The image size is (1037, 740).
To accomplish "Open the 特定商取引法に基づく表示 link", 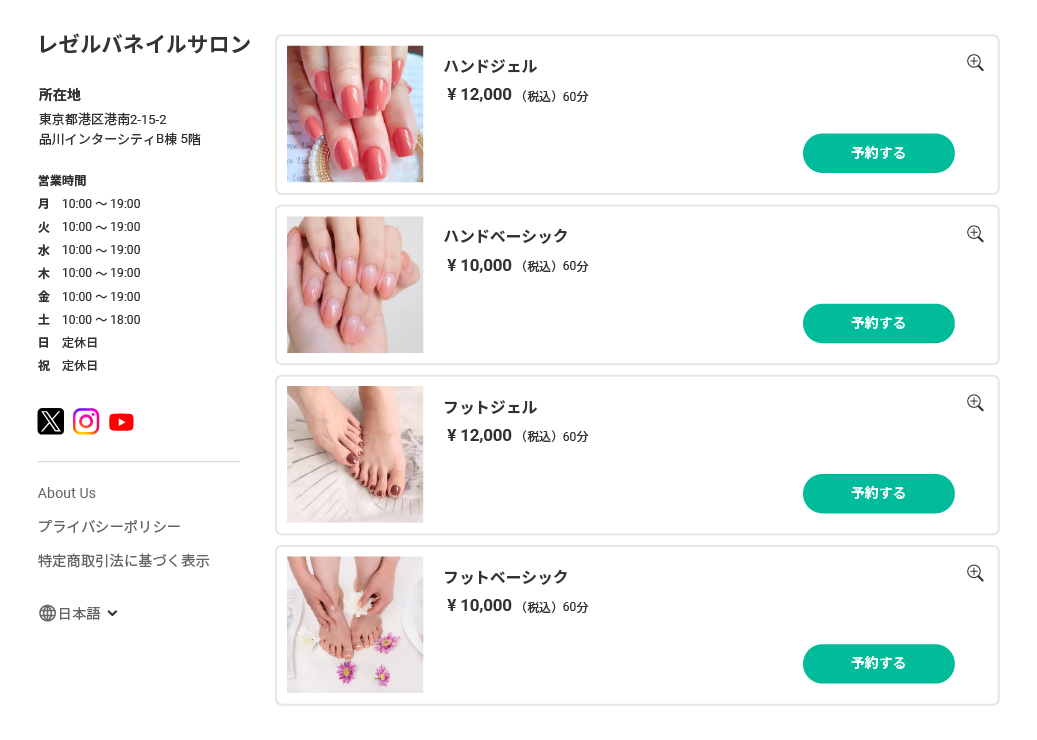I will point(123,561).
